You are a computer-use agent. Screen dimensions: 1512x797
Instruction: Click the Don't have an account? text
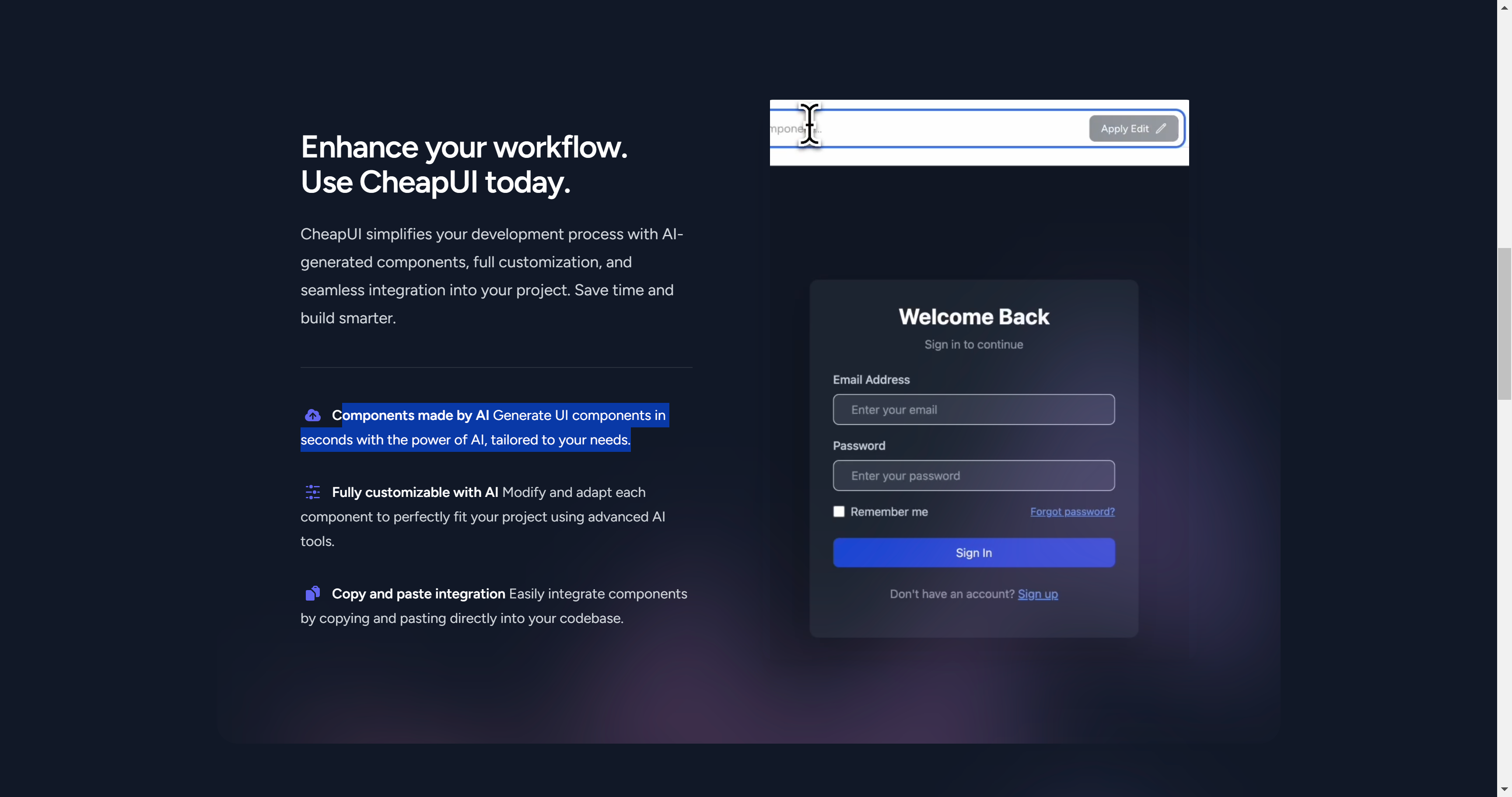click(952, 594)
